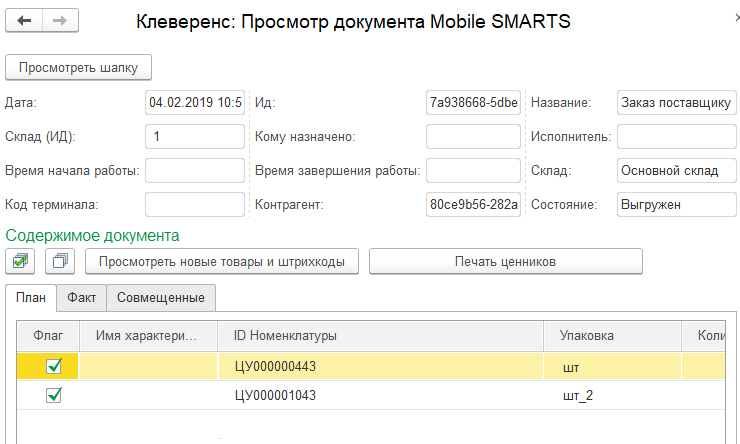
Task: Click the Дата input field
Action: pos(195,102)
